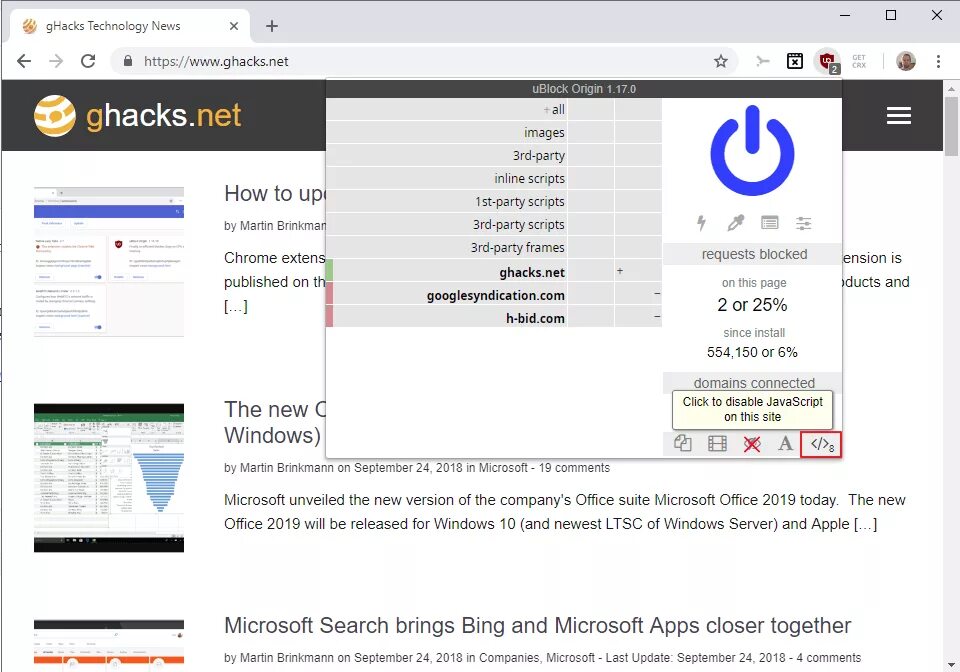Toggle cosmetic filtering crossed-eye icon
960x672 pixels.
[x=752, y=444]
